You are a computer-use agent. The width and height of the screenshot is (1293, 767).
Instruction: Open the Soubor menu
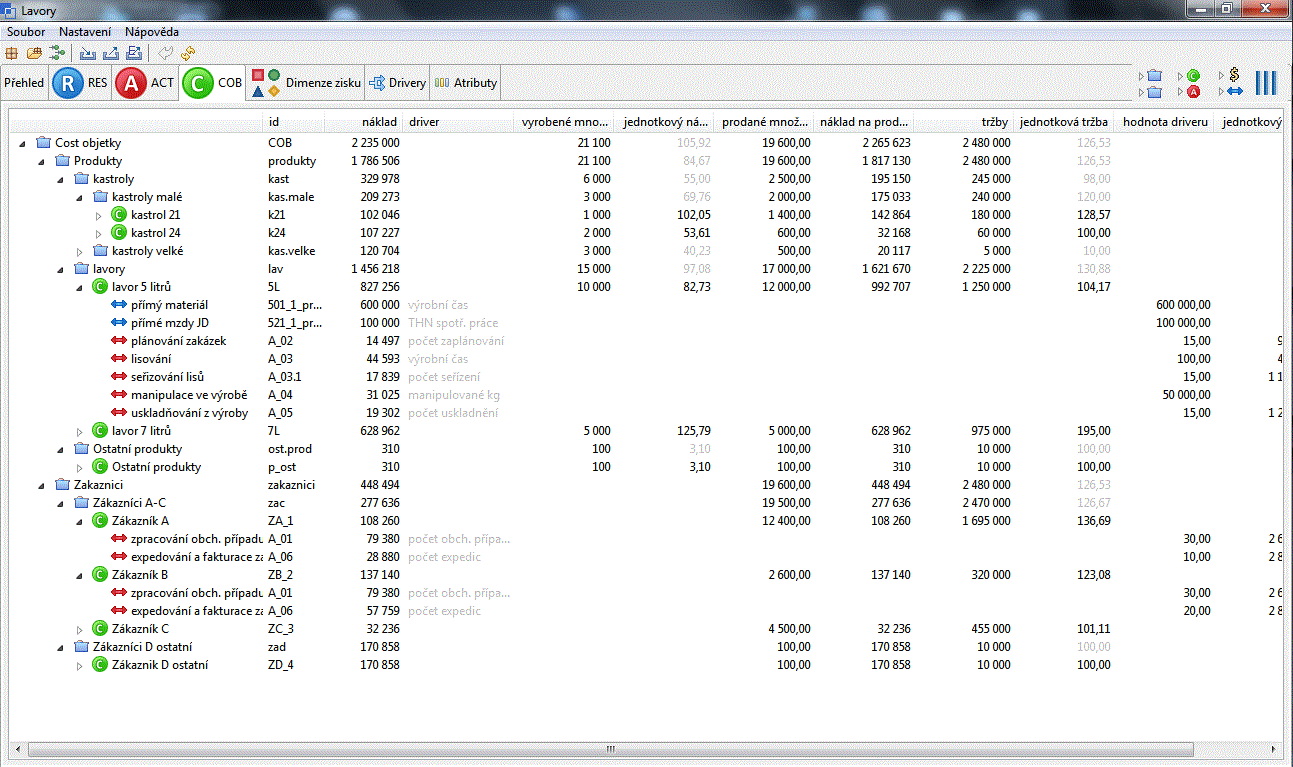click(x=26, y=32)
